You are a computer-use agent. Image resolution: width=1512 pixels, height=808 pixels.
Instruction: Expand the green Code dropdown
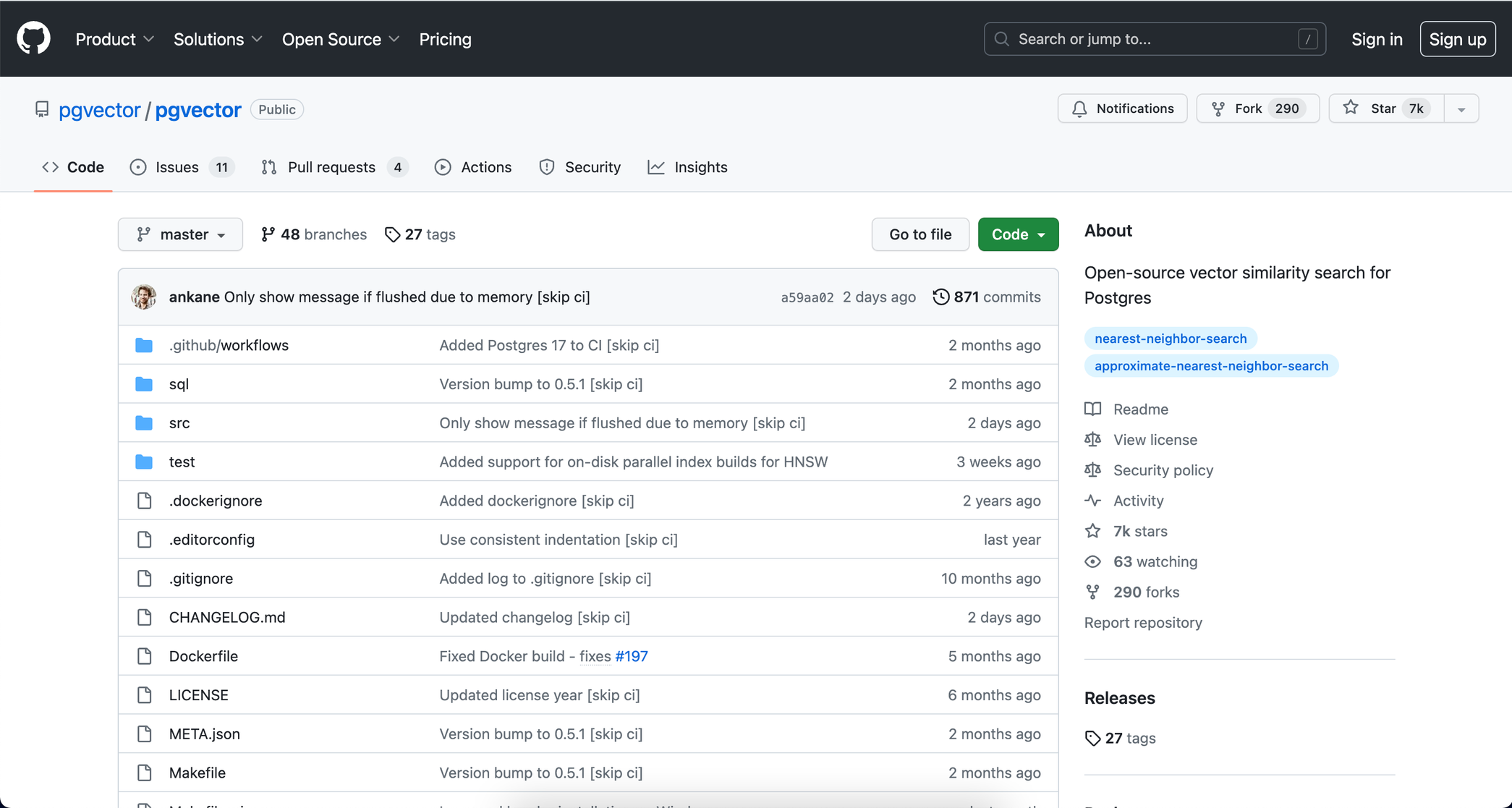click(x=1018, y=234)
